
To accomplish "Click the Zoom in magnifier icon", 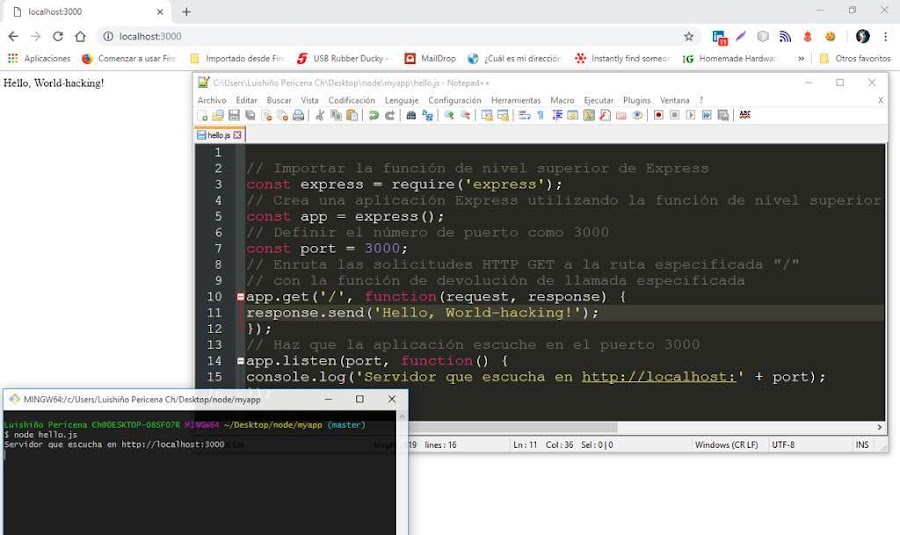I will pyautogui.click(x=449, y=115).
